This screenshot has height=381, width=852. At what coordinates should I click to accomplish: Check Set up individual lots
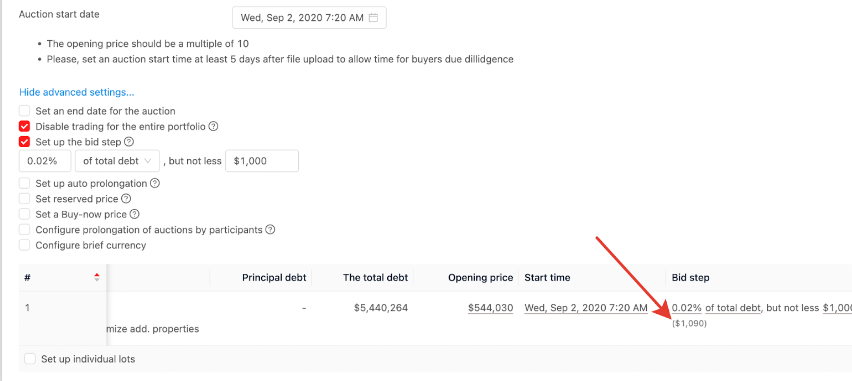click(x=30, y=359)
